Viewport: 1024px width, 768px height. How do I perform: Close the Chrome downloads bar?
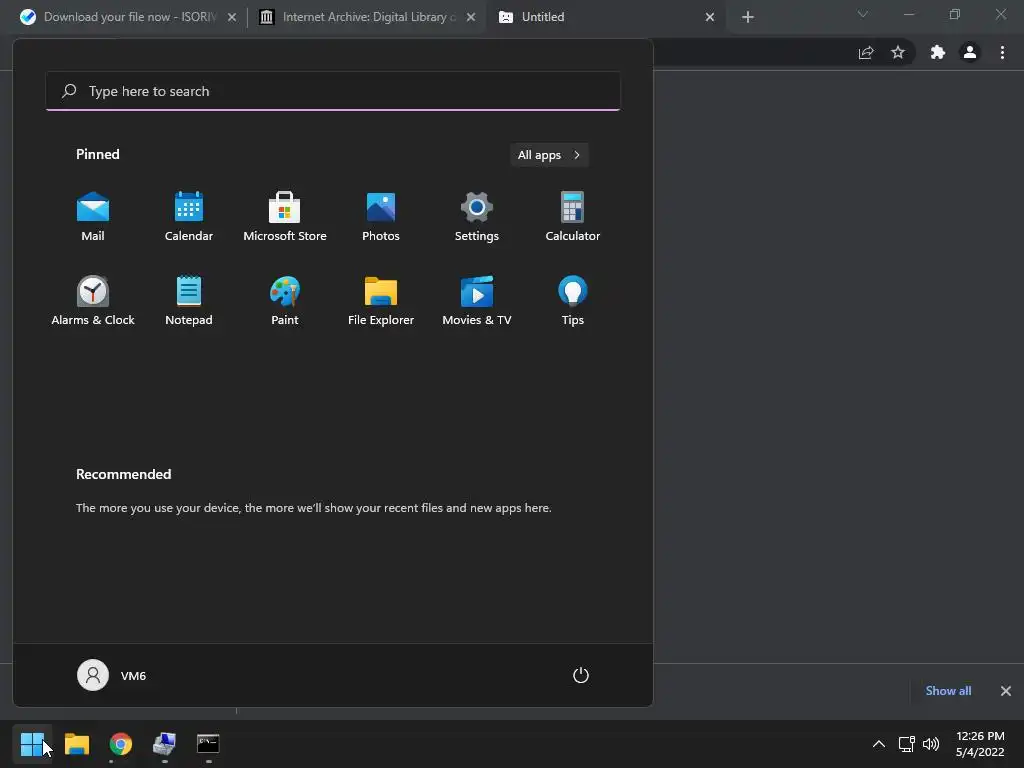(1006, 691)
